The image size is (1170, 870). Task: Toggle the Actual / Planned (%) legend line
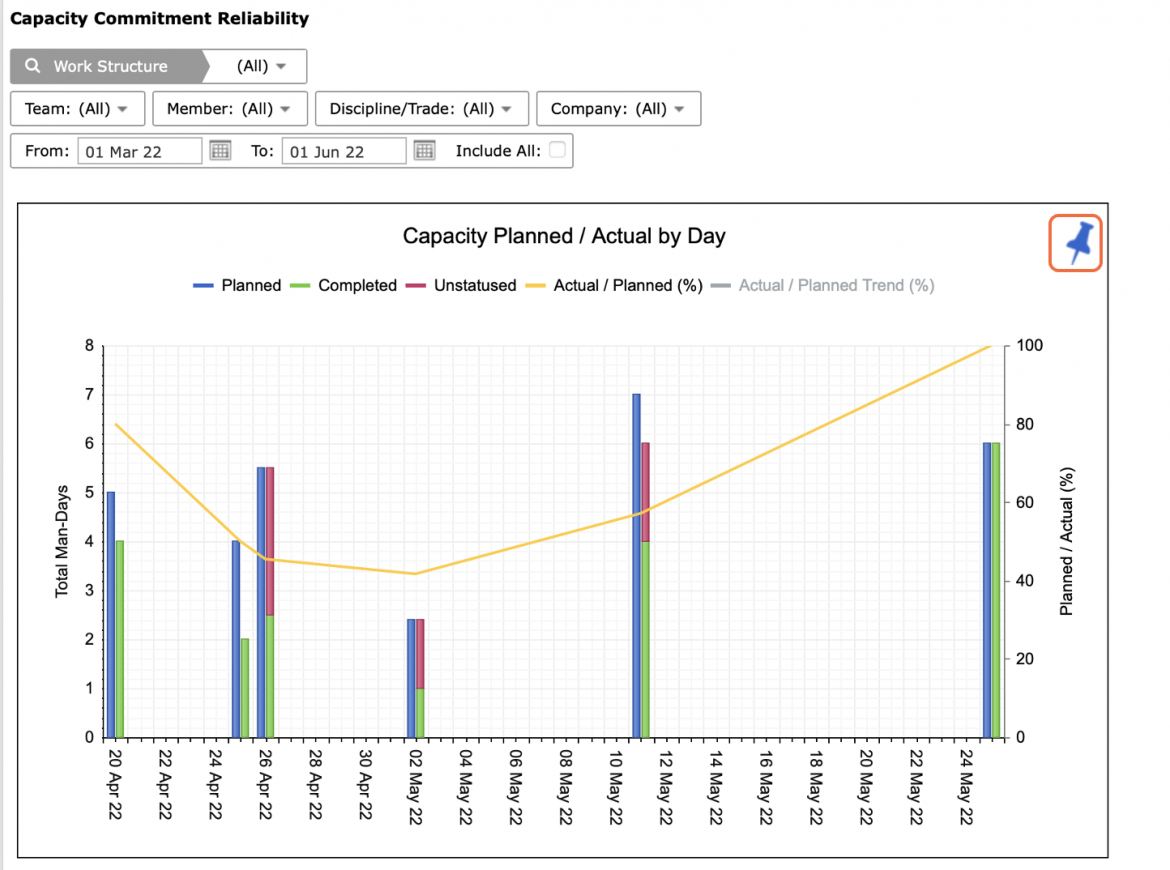[613, 286]
